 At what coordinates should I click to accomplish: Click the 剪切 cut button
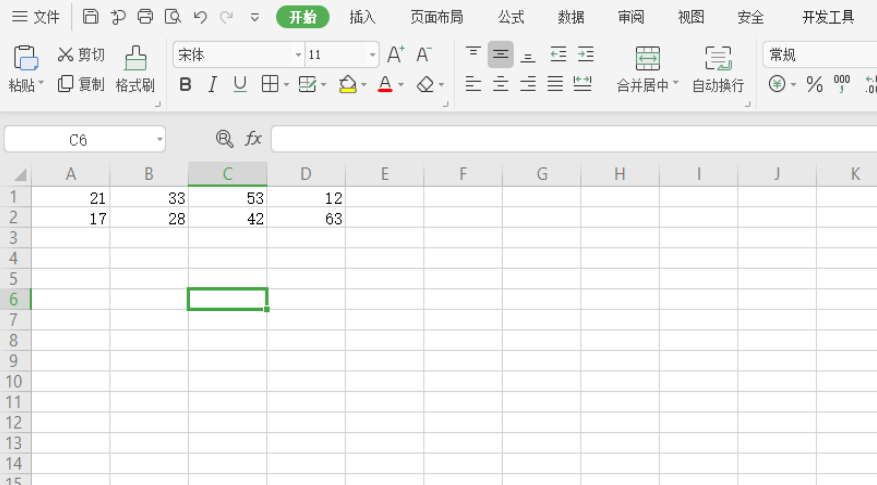click(x=81, y=54)
